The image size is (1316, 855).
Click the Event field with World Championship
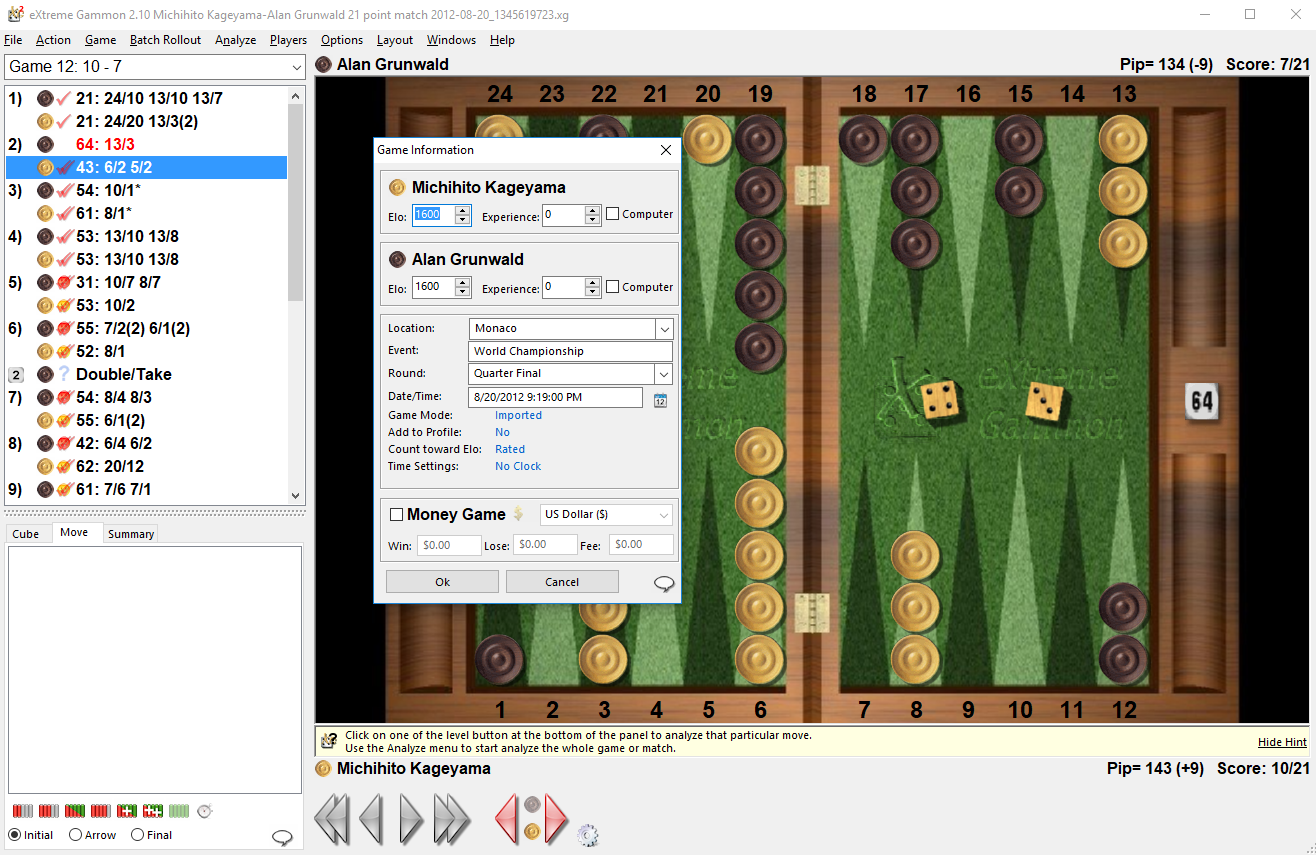coord(570,352)
